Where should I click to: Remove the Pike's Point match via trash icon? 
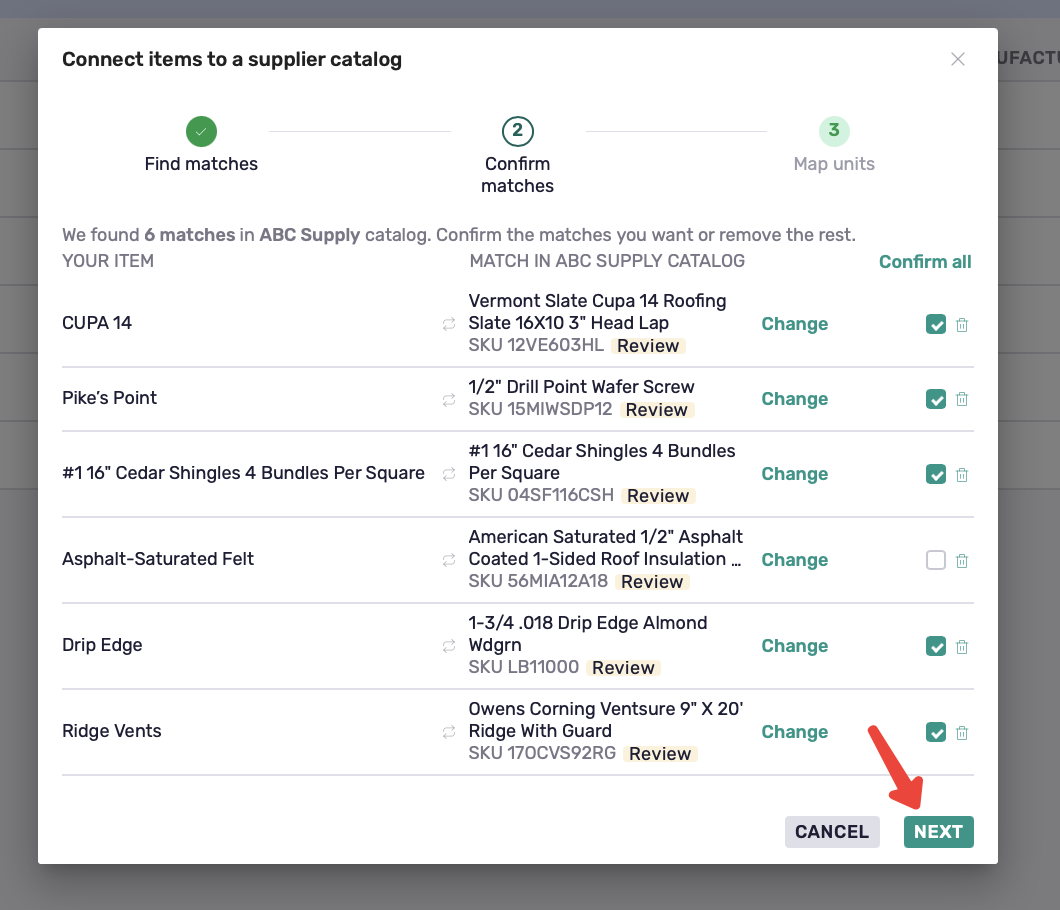[x=962, y=399]
